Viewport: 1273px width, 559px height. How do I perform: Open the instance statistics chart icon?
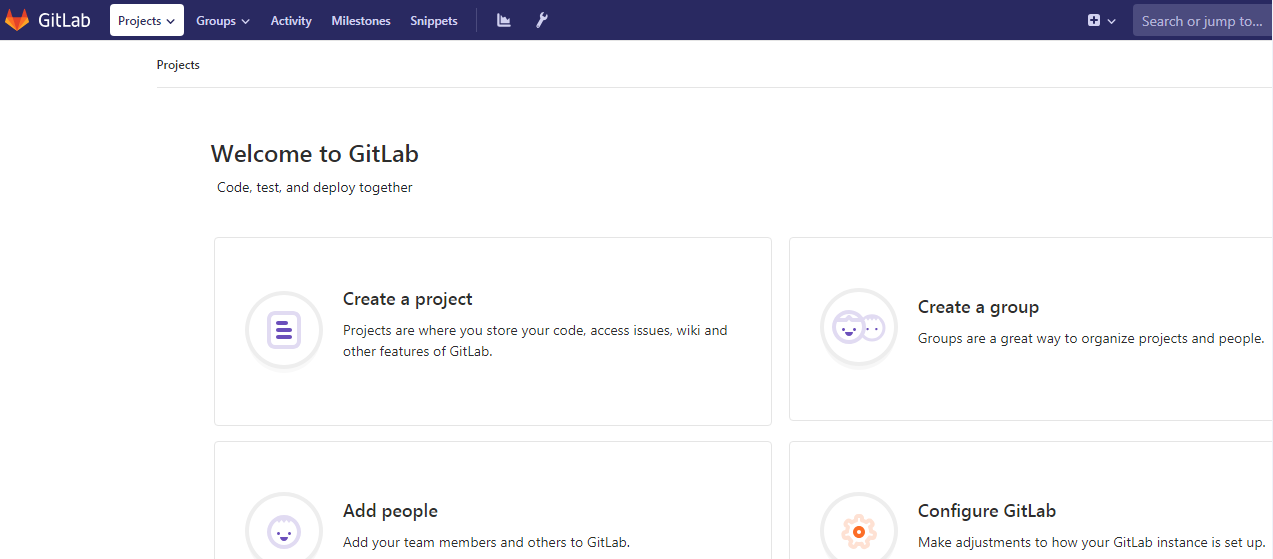click(504, 20)
